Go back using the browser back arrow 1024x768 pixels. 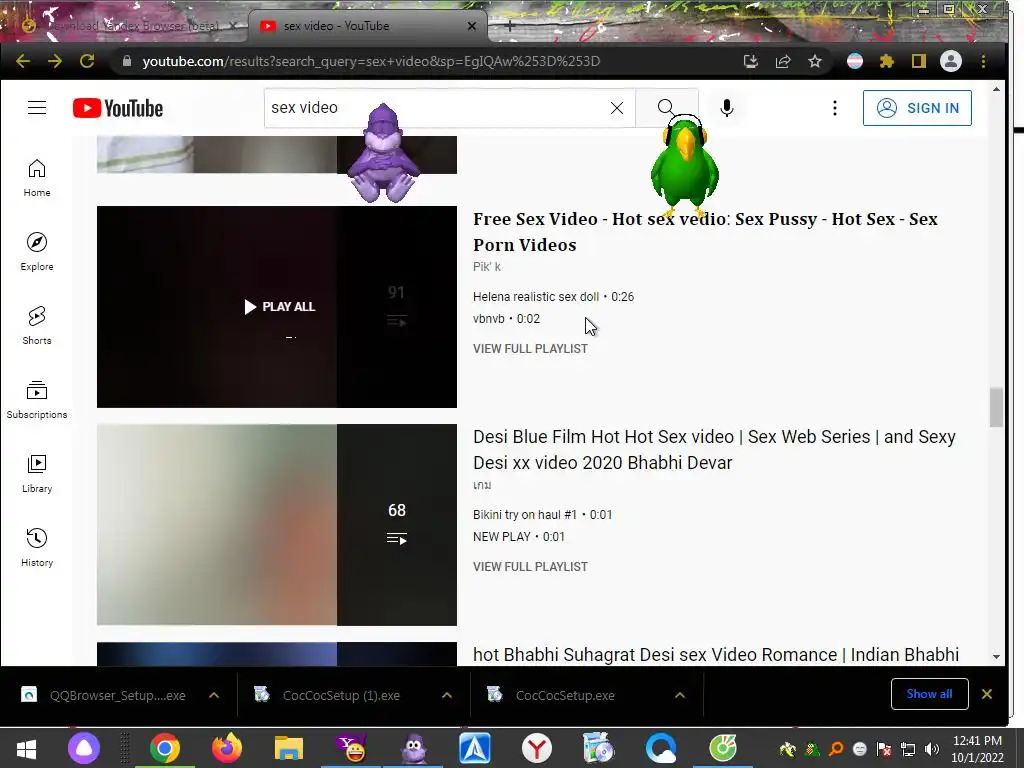(x=23, y=61)
